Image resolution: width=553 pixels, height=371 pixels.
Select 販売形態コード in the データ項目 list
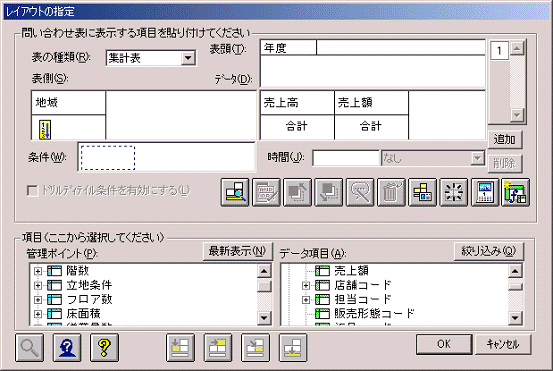pyautogui.click(x=374, y=314)
